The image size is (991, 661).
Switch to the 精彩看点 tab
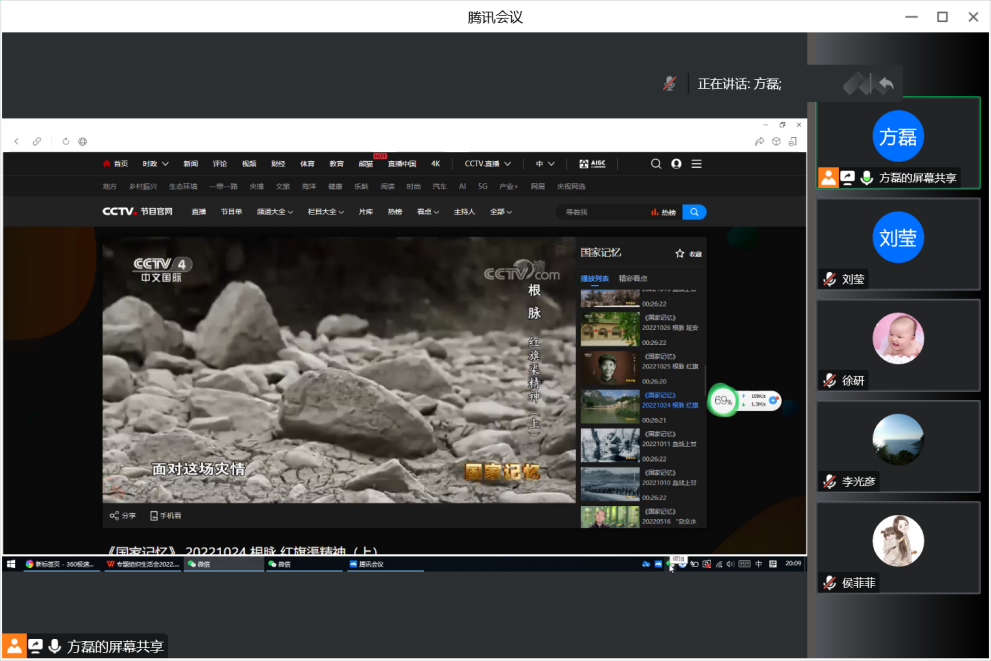click(633, 278)
